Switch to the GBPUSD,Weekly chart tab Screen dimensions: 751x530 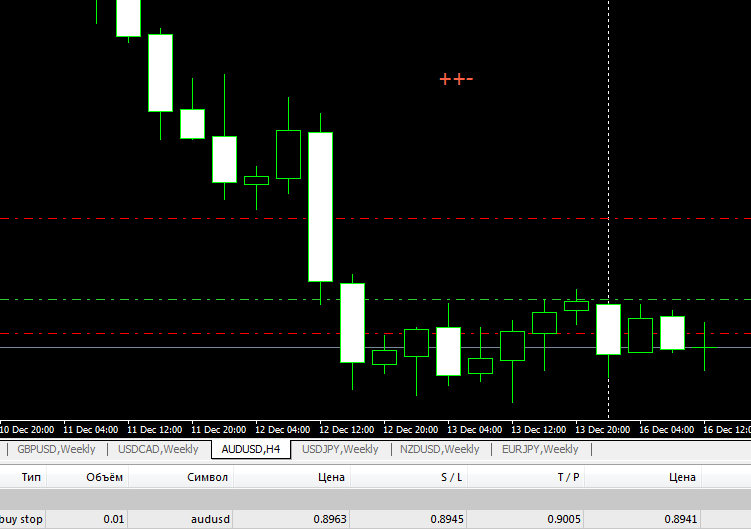coord(57,450)
